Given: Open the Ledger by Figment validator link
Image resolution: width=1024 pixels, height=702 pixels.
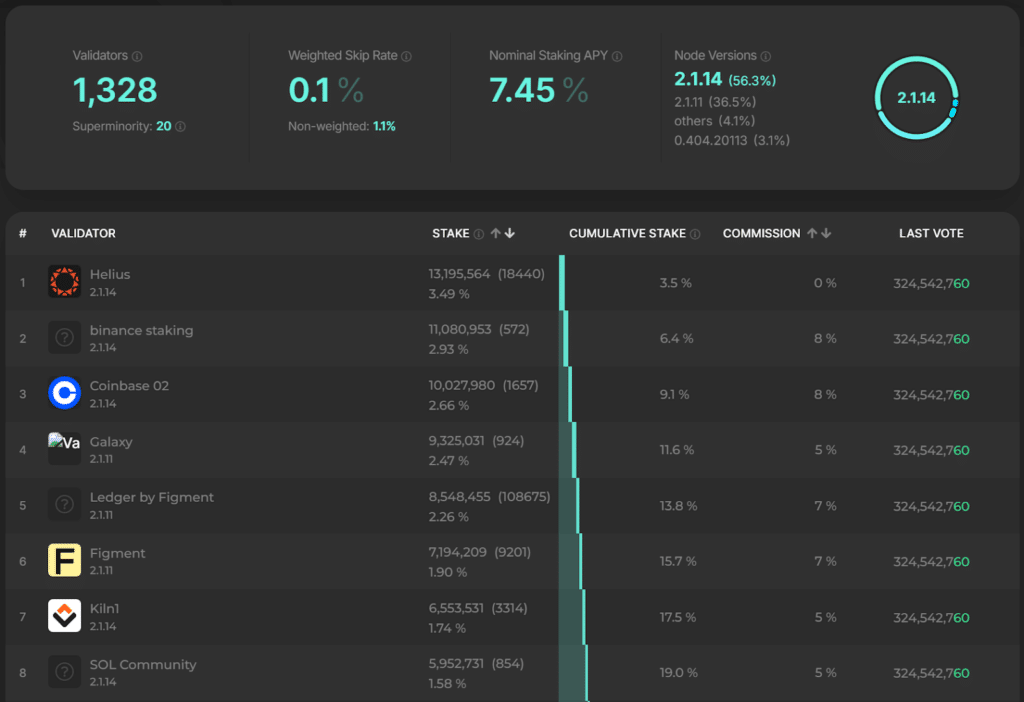Looking at the screenshot, I should coord(152,498).
